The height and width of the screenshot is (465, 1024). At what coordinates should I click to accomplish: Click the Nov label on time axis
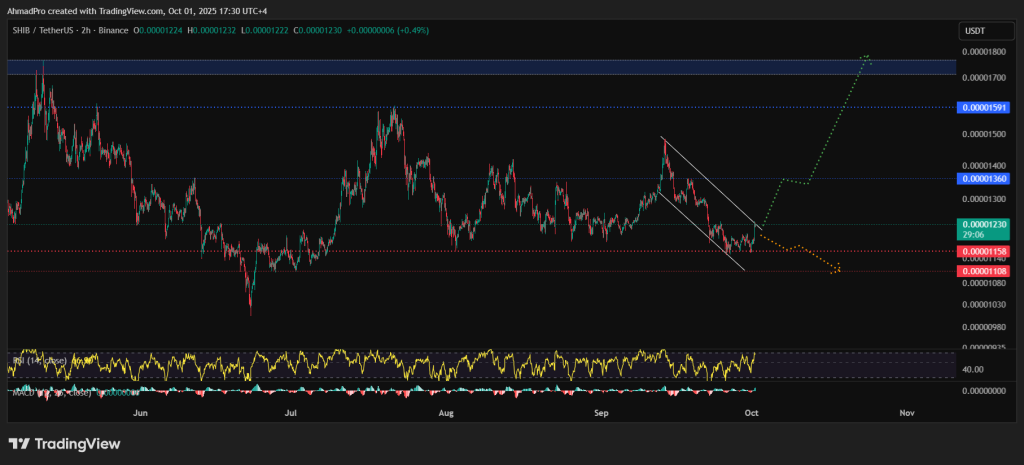coord(907,412)
